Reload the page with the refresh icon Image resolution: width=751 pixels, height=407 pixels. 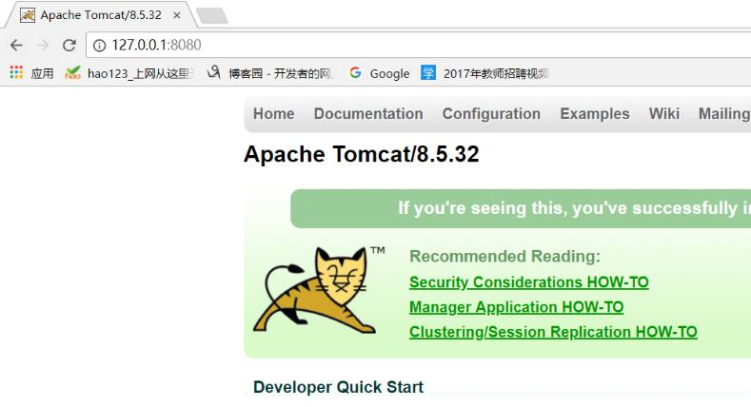[x=69, y=45]
